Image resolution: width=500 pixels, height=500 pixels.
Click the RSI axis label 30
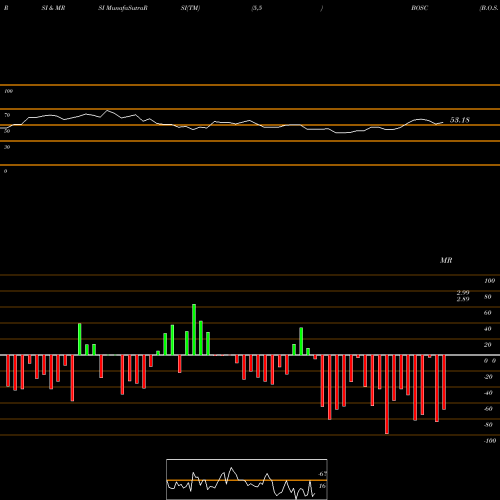click(7, 147)
